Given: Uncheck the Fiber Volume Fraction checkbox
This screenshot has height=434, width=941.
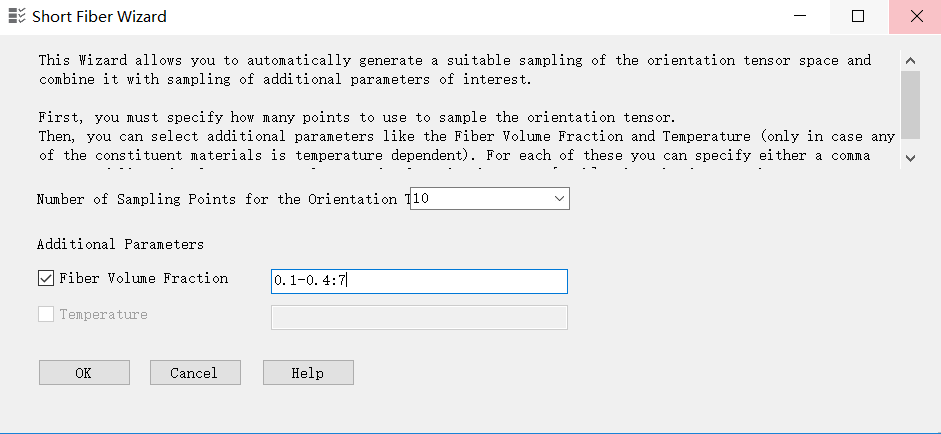Looking at the screenshot, I should [x=46, y=279].
